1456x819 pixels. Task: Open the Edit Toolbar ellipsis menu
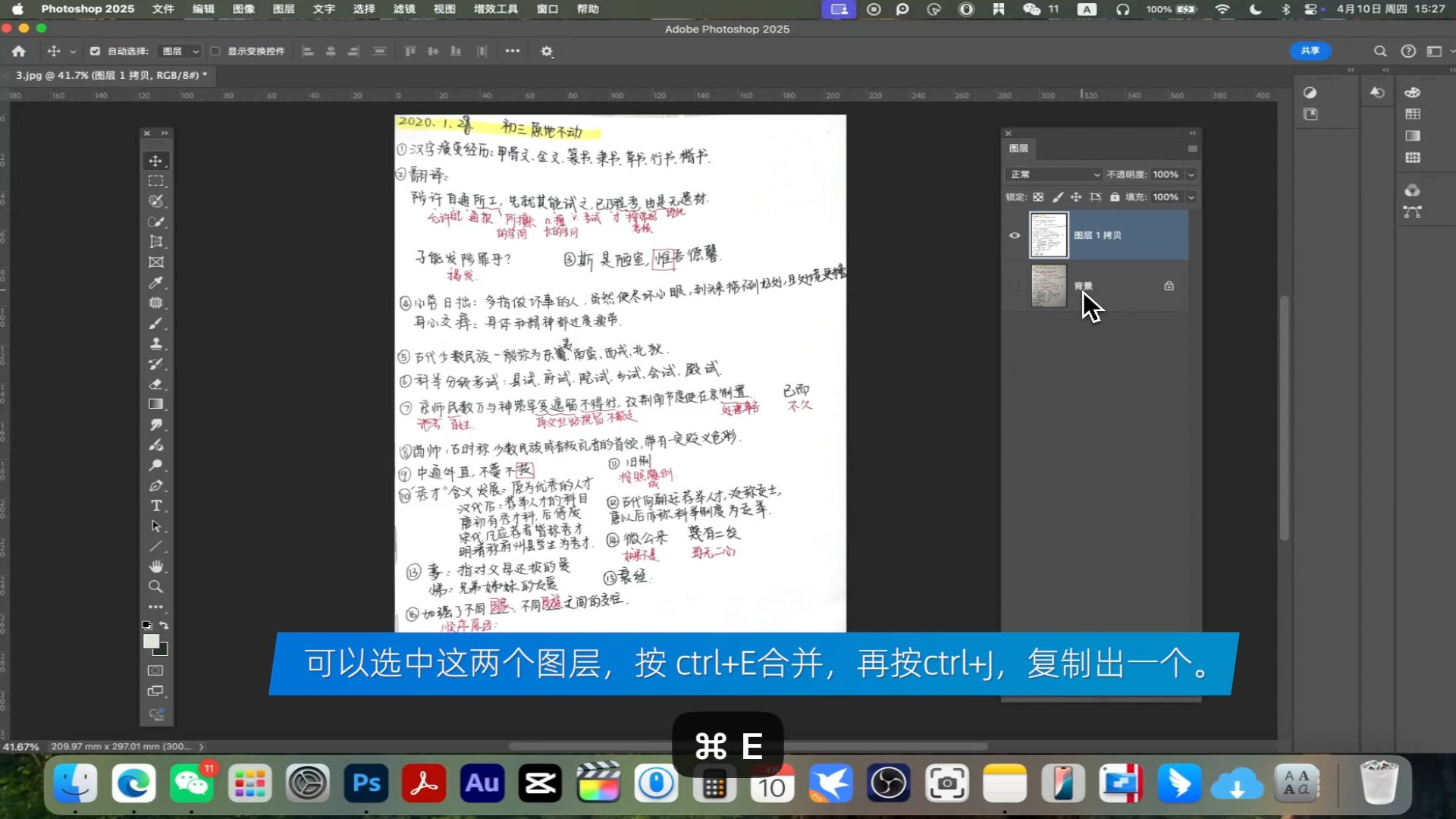coord(155,607)
